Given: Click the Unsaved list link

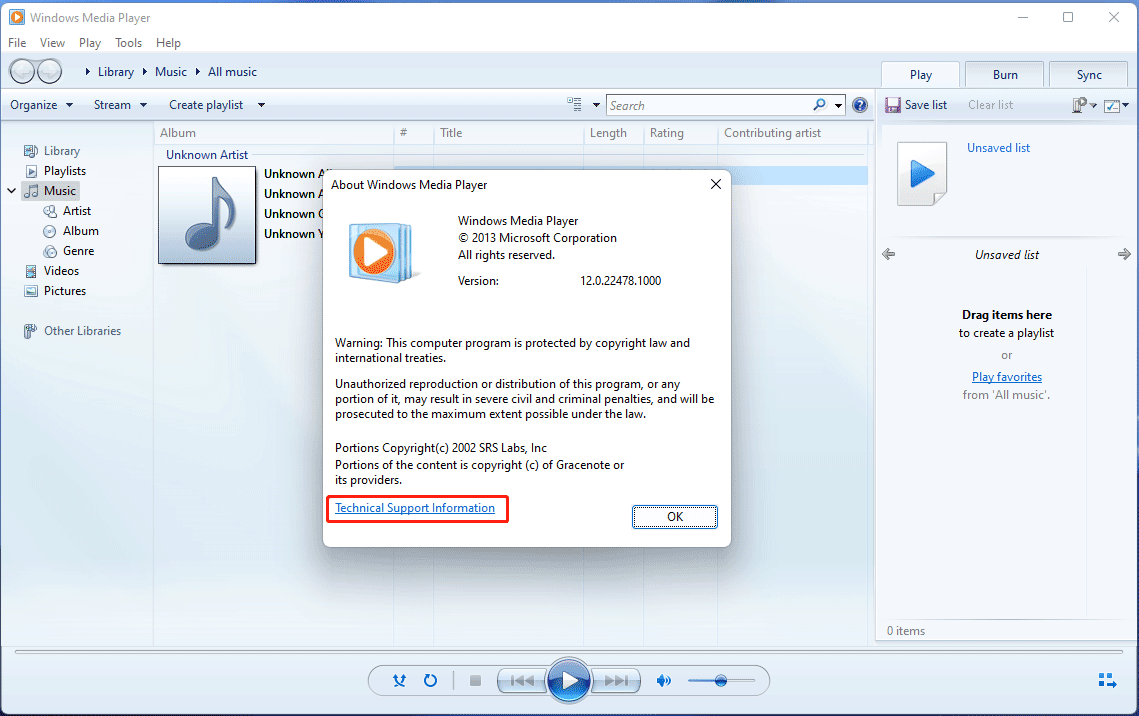Looking at the screenshot, I should pyautogui.click(x=998, y=147).
